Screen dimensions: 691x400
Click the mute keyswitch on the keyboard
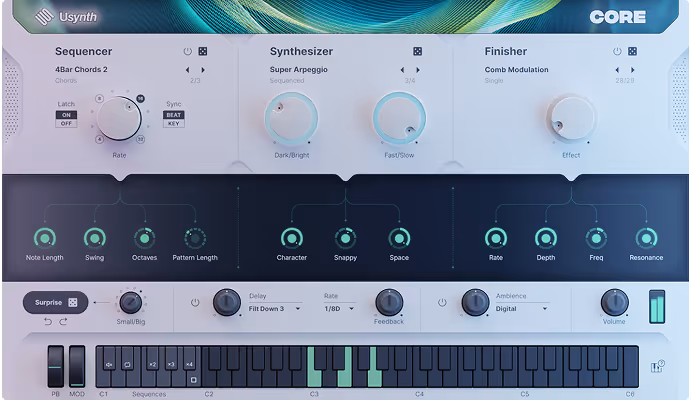click(x=109, y=364)
